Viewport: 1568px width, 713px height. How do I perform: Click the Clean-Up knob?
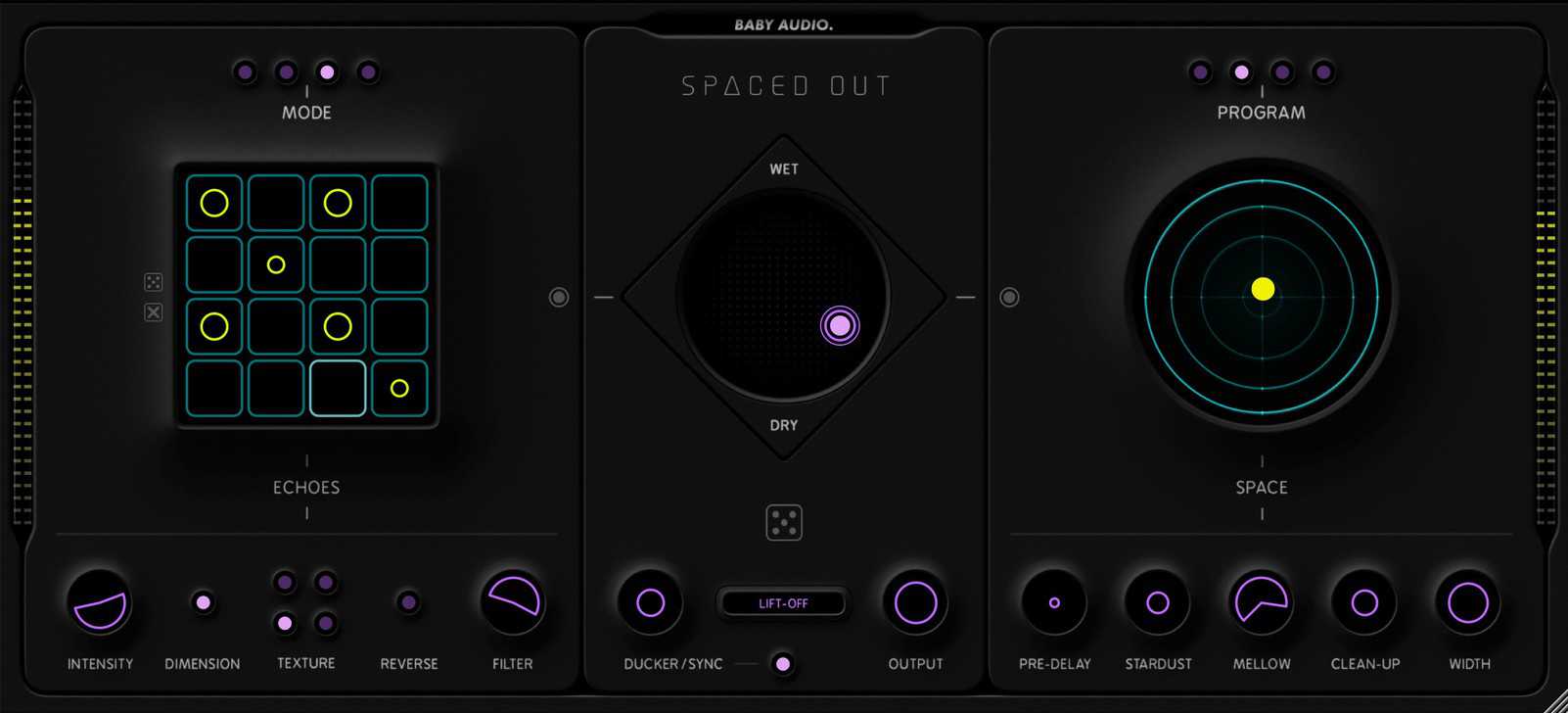[x=1364, y=602]
